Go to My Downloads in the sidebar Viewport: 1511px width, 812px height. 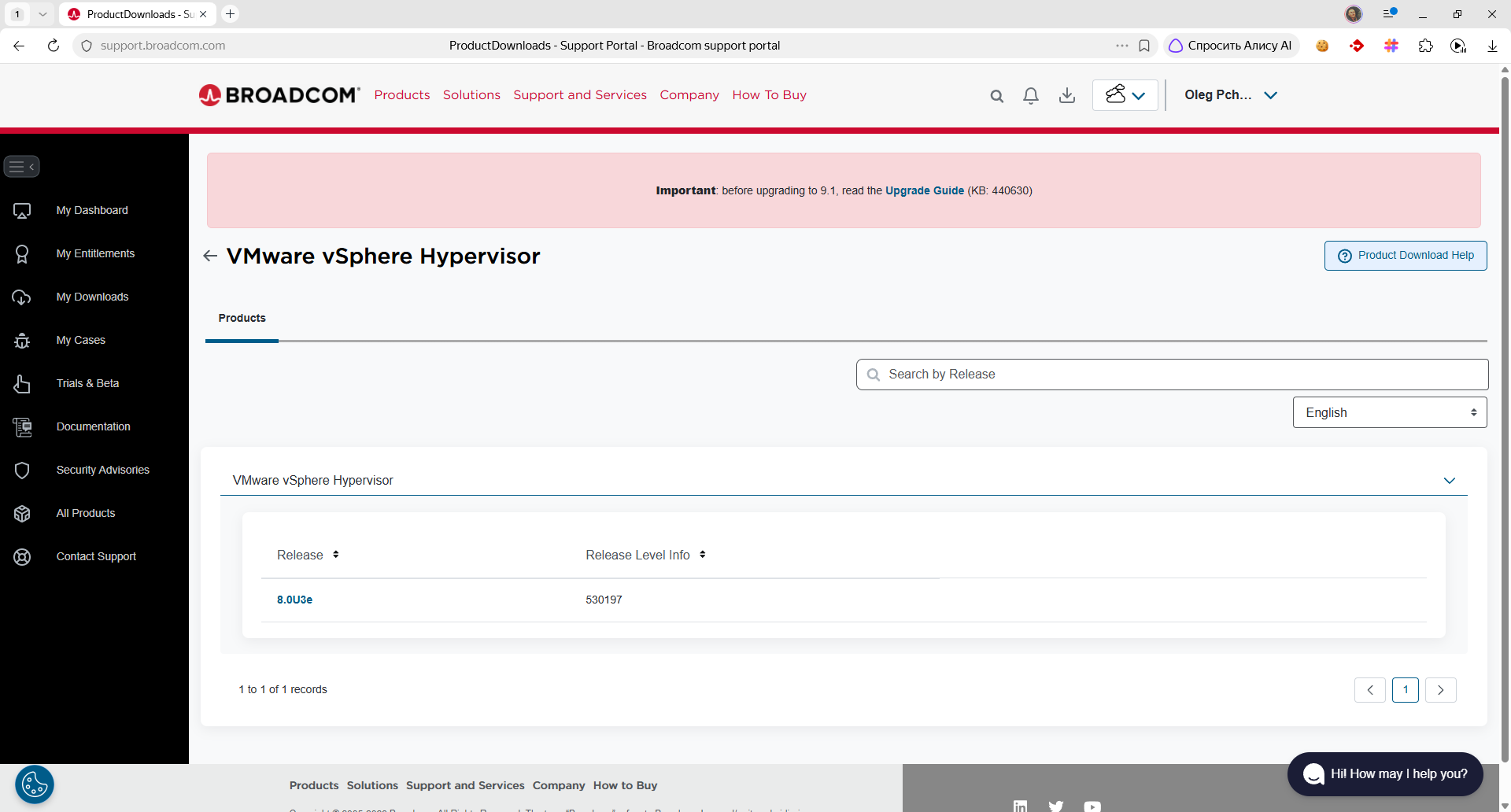click(92, 297)
